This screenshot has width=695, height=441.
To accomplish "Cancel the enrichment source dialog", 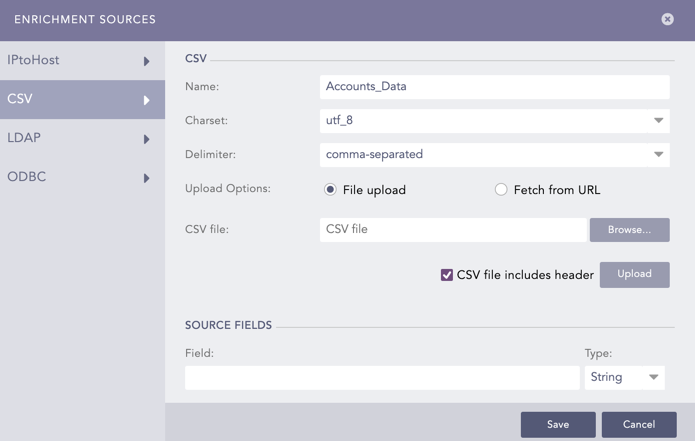I will pos(639,425).
